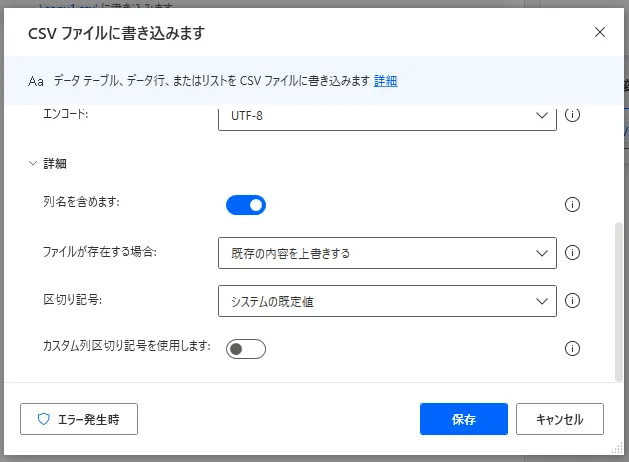This screenshot has height=462, width=629.
Task: Click info icon for カスタム列区切り記号を使用します
Action: click(573, 349)
